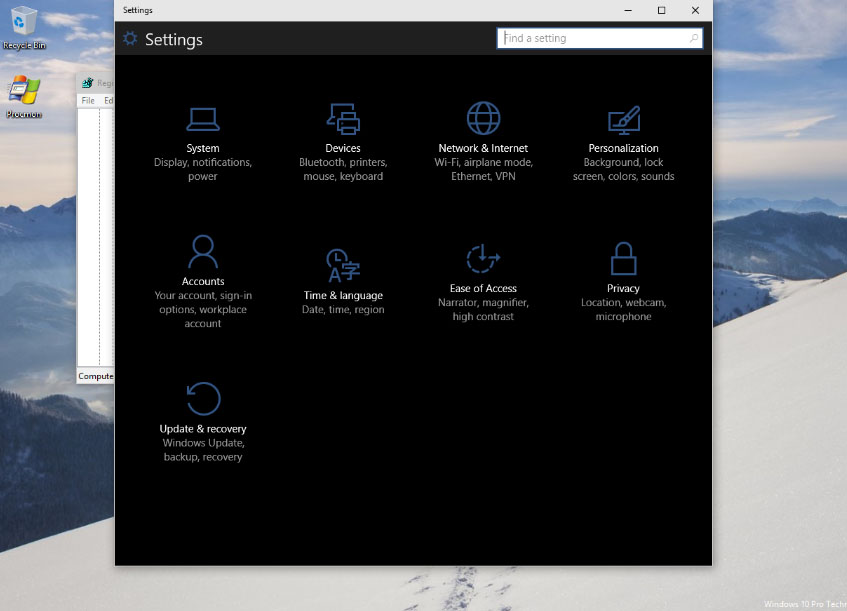Open the Network & Internet globe icon

pos(483,118)
